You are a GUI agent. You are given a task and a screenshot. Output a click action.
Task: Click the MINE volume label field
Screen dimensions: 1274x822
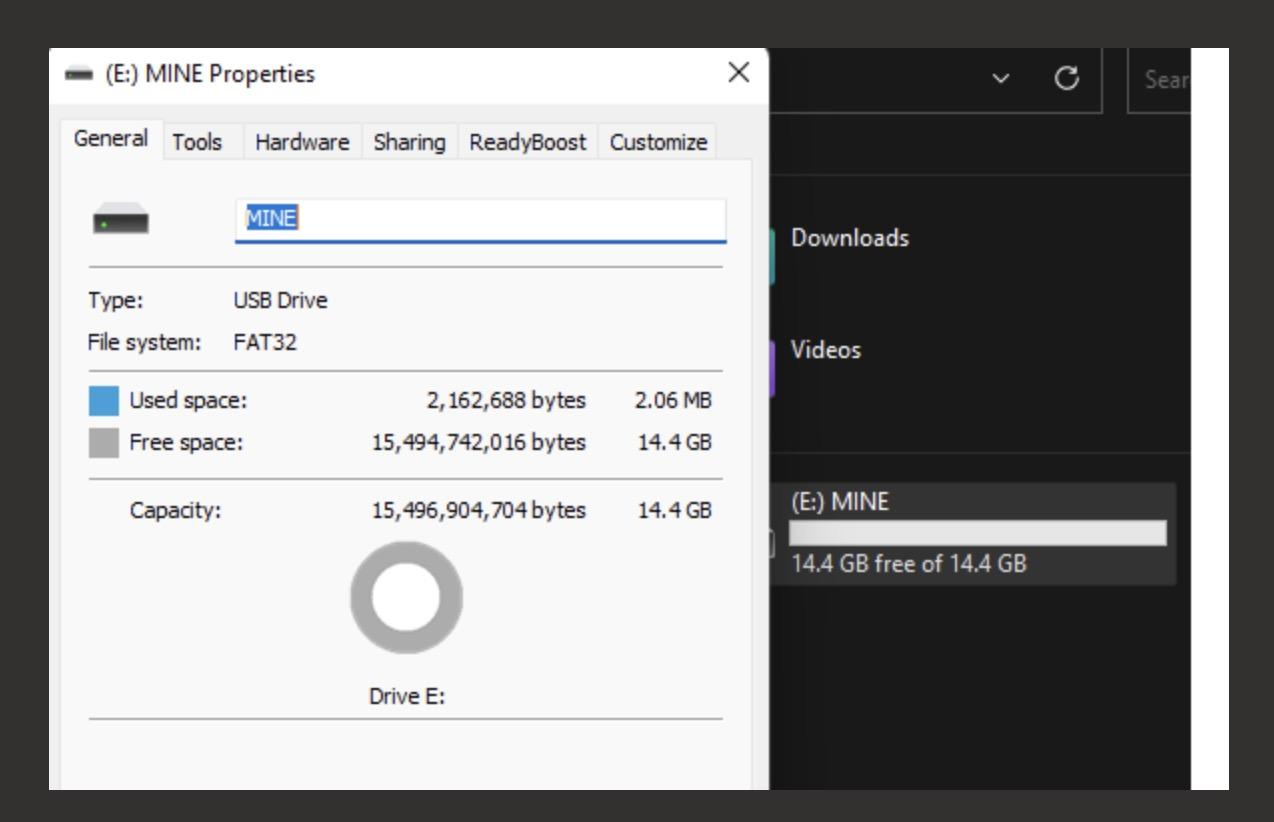(480, 220)
